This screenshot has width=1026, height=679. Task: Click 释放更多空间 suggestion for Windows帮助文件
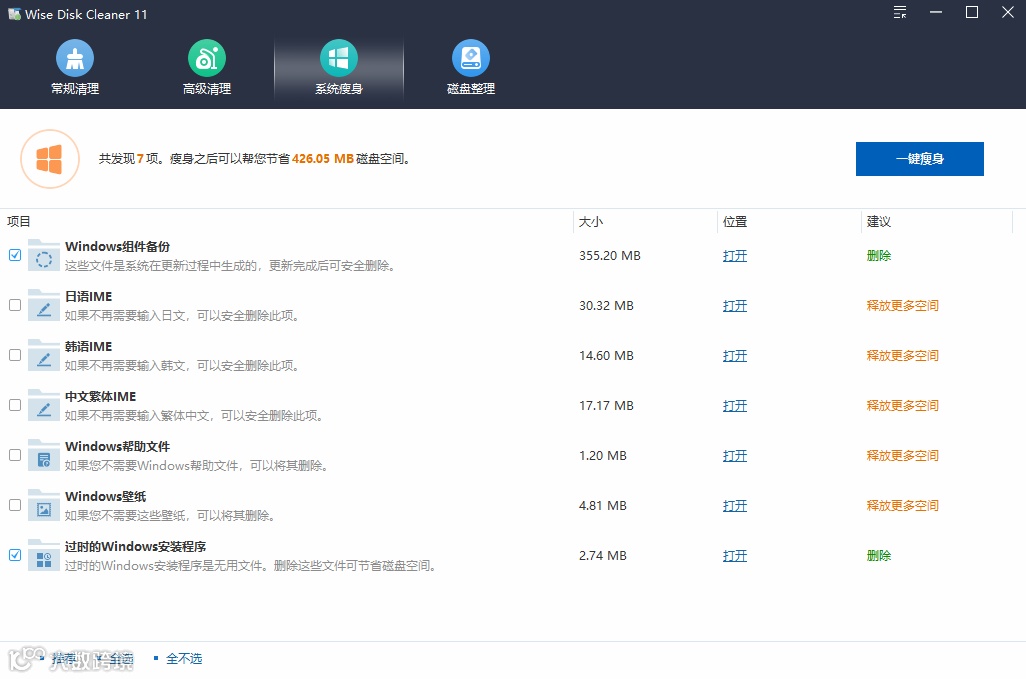[902, 456]
